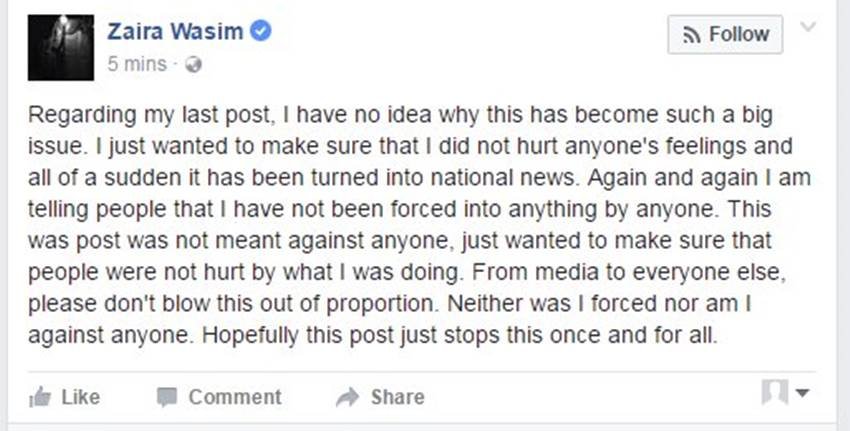
Task: Open the dropdown arrow beside the identity icon
Action: (x=802, y=393)
